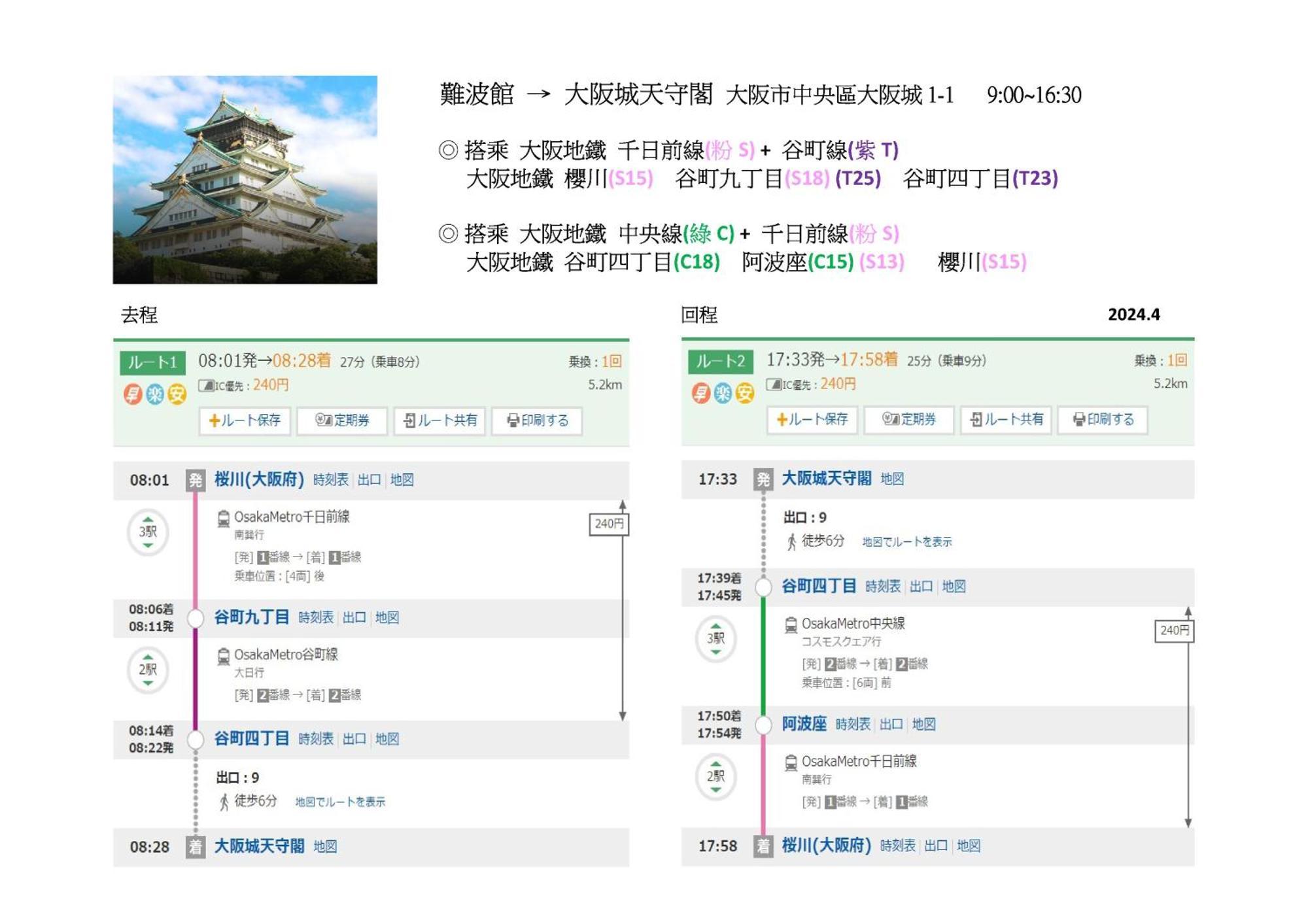1308x924 pixels.
Task: Click the 印刷する button in Route 1
Action: [x=537, y=420]
